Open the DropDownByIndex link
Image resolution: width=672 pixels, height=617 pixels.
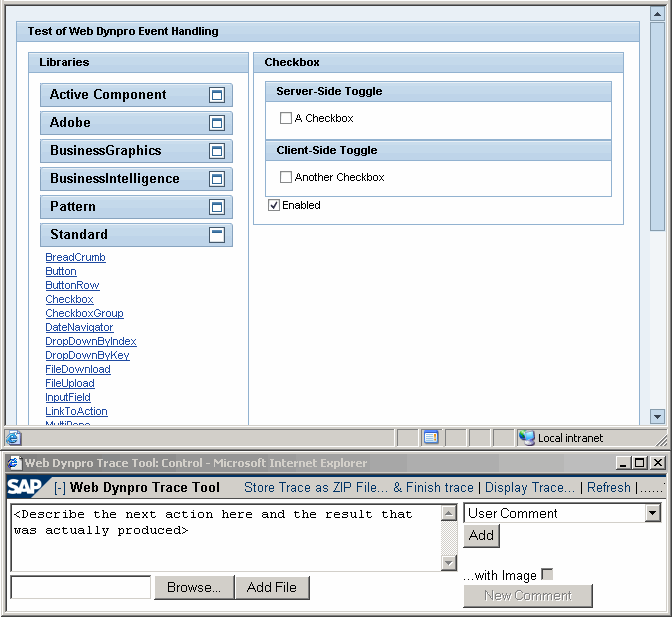[91, 341]
